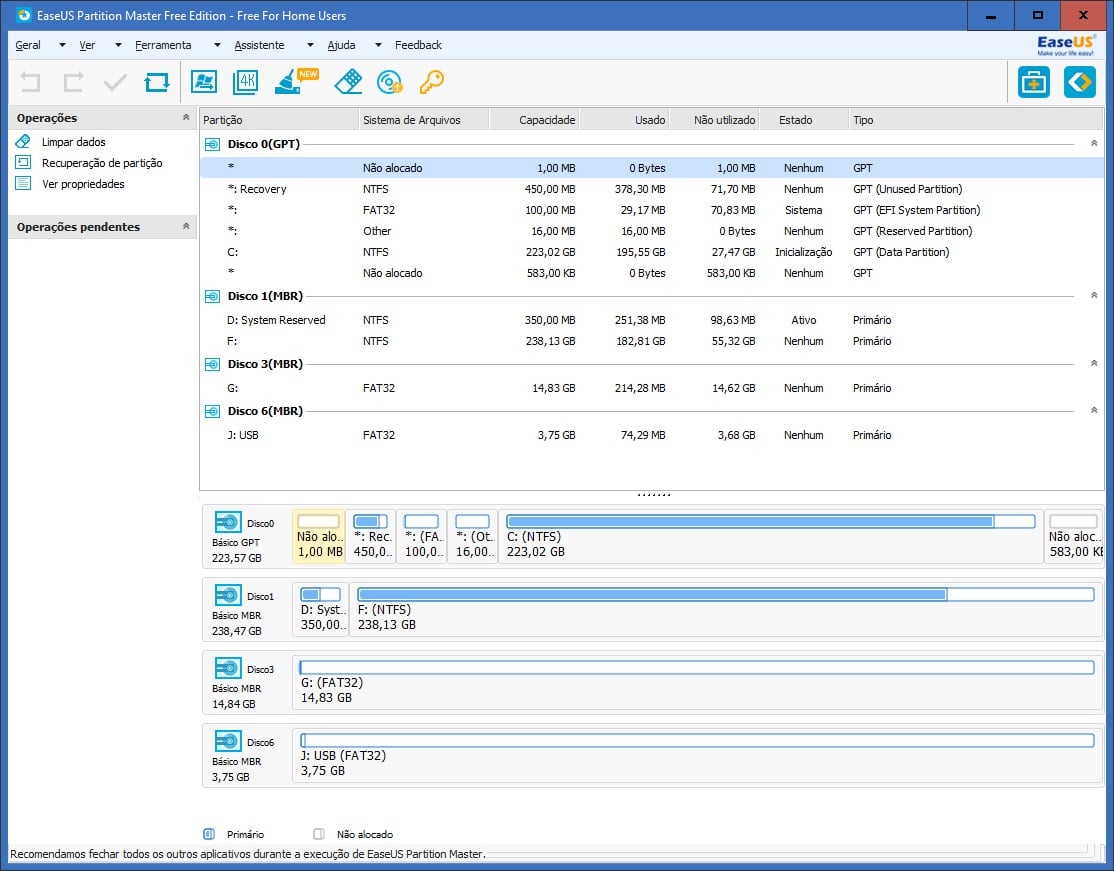Select the Wipe data eraser toolbar icon
This screenshot has width=1114, height=871.
click(347, 82)
